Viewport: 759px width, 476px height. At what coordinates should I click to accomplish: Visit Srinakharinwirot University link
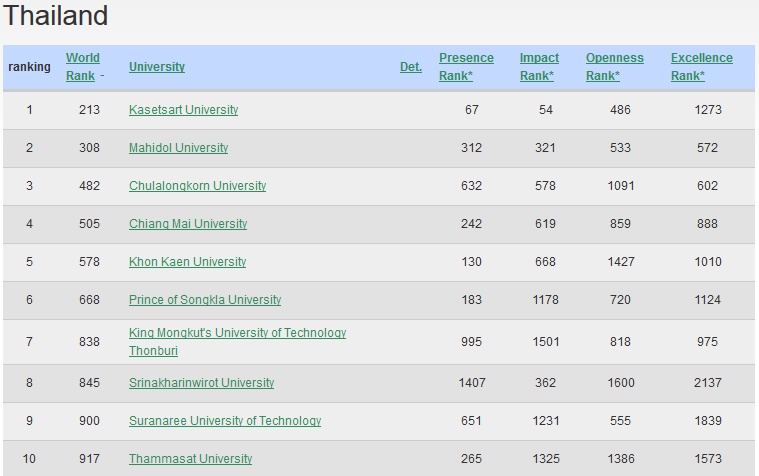tap(201, 383)
